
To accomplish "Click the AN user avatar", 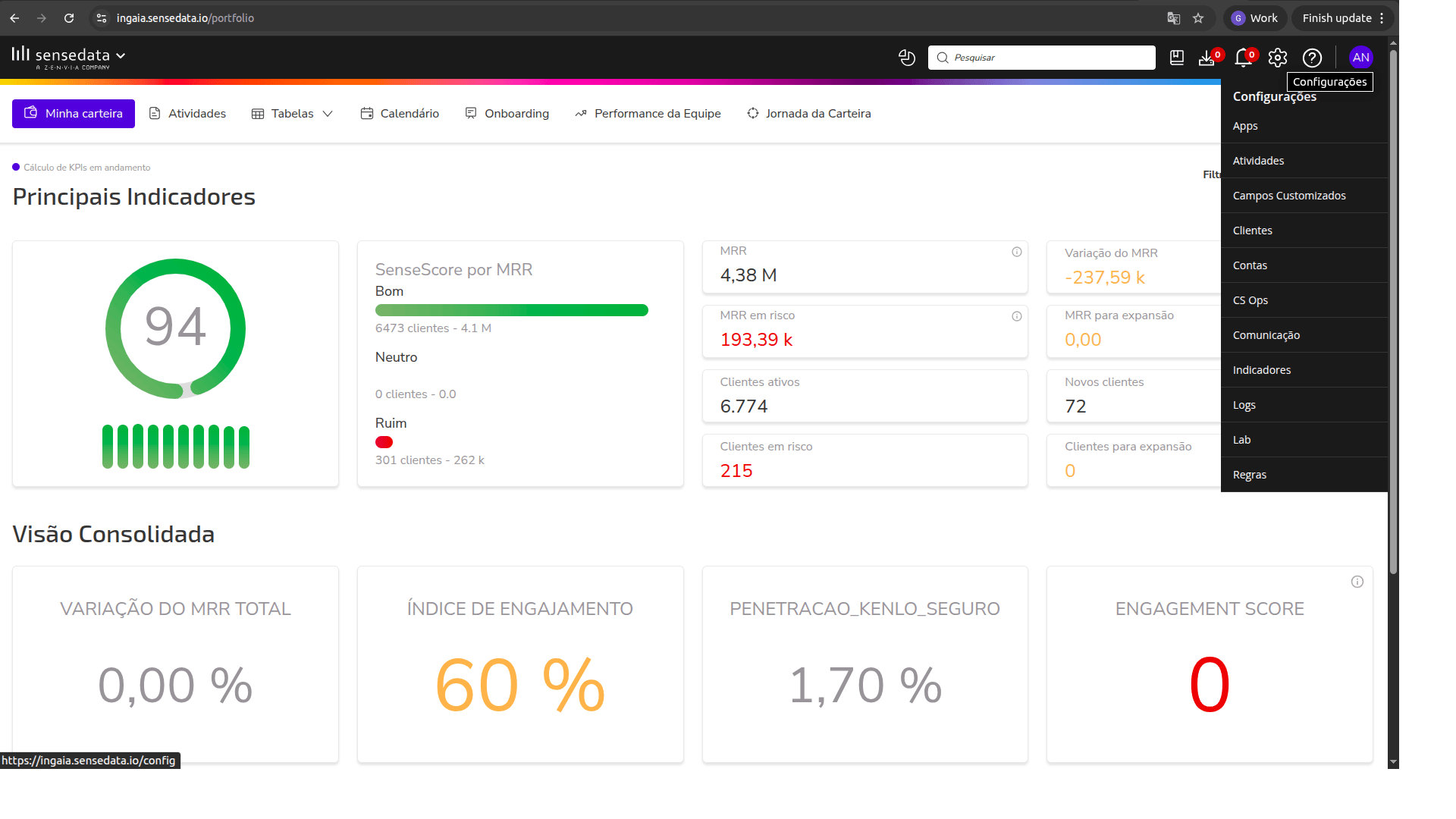I will [x=1361, y=58].
